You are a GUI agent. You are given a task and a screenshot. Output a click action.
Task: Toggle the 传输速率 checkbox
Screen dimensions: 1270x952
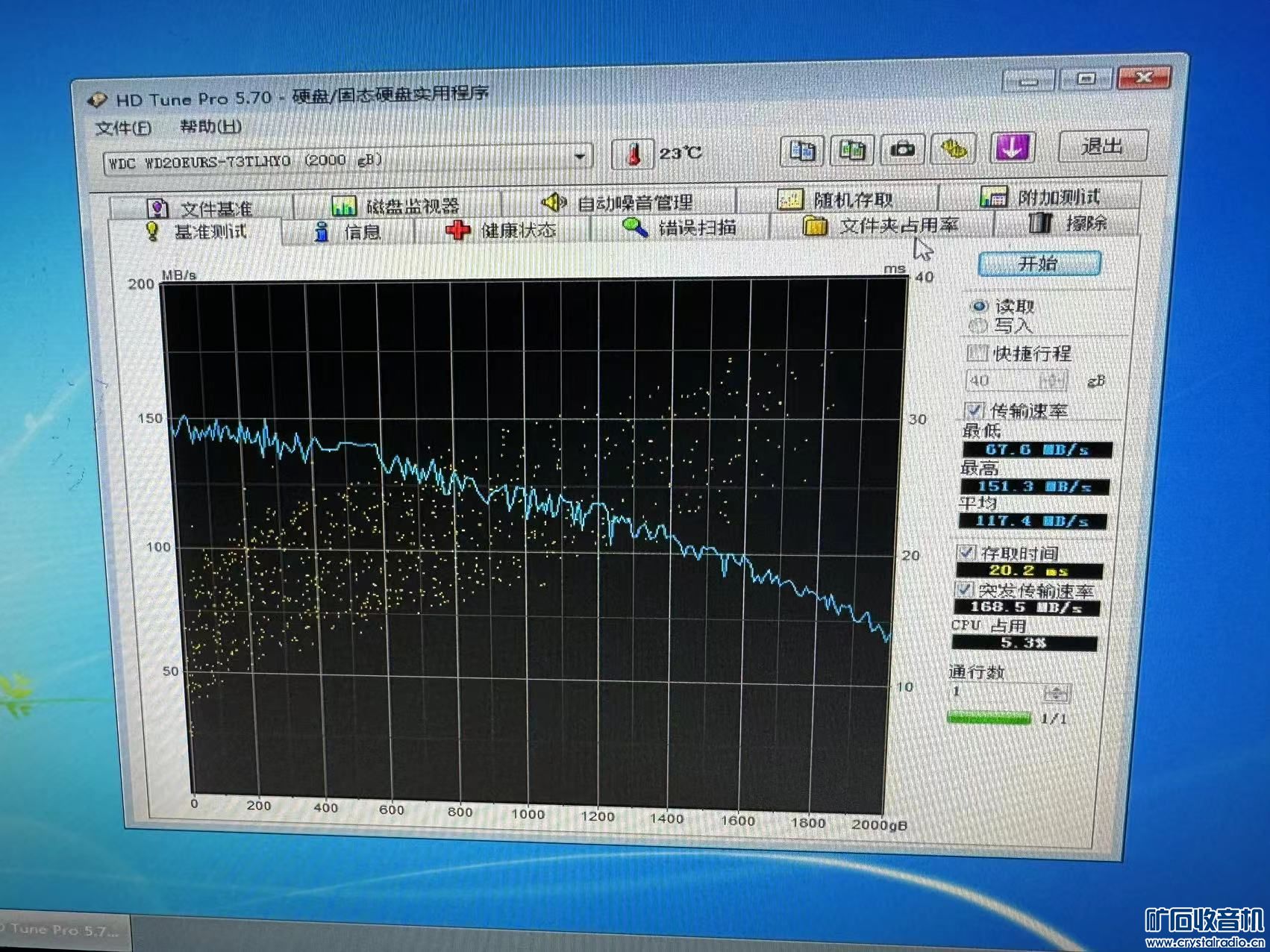coord(974,410)
